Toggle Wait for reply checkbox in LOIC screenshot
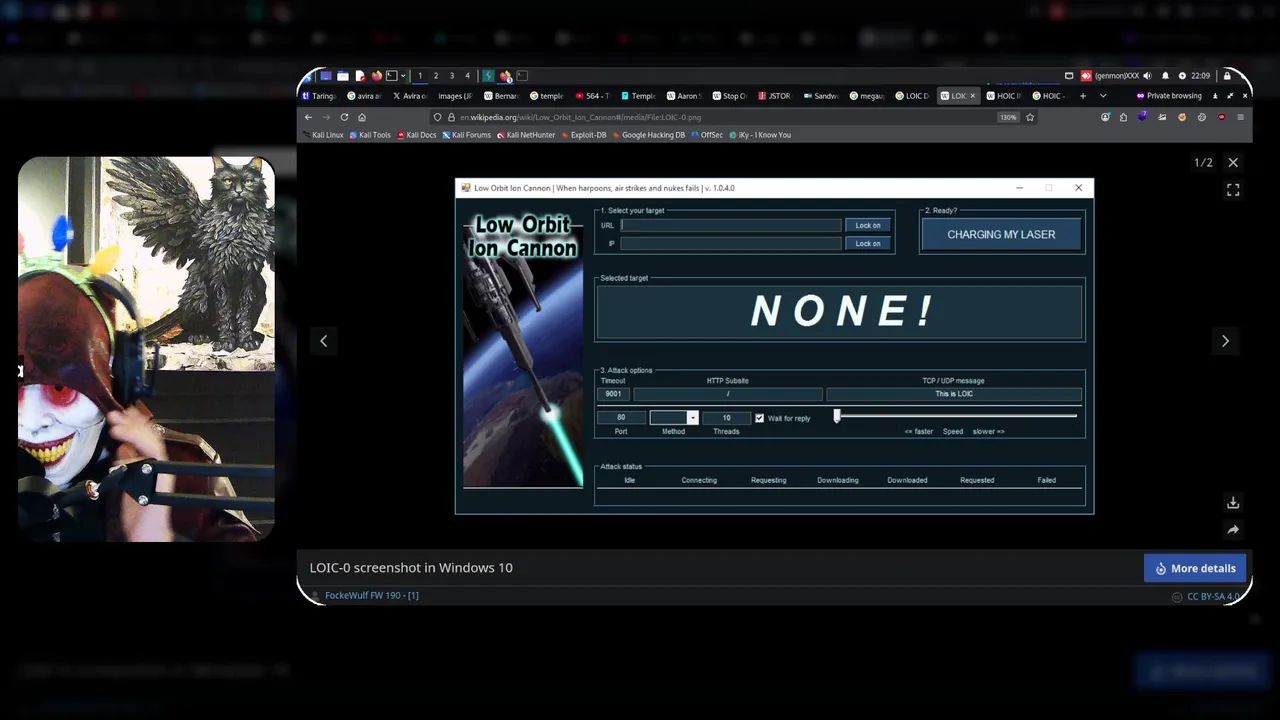1280x720 pixels. coord(759,418)
